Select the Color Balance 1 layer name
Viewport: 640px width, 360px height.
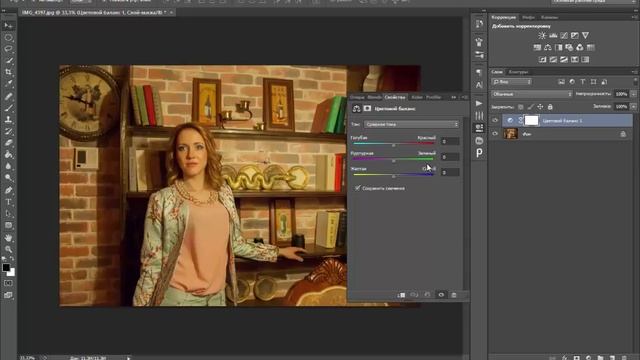pyautogui.click(x=562, y=121)
